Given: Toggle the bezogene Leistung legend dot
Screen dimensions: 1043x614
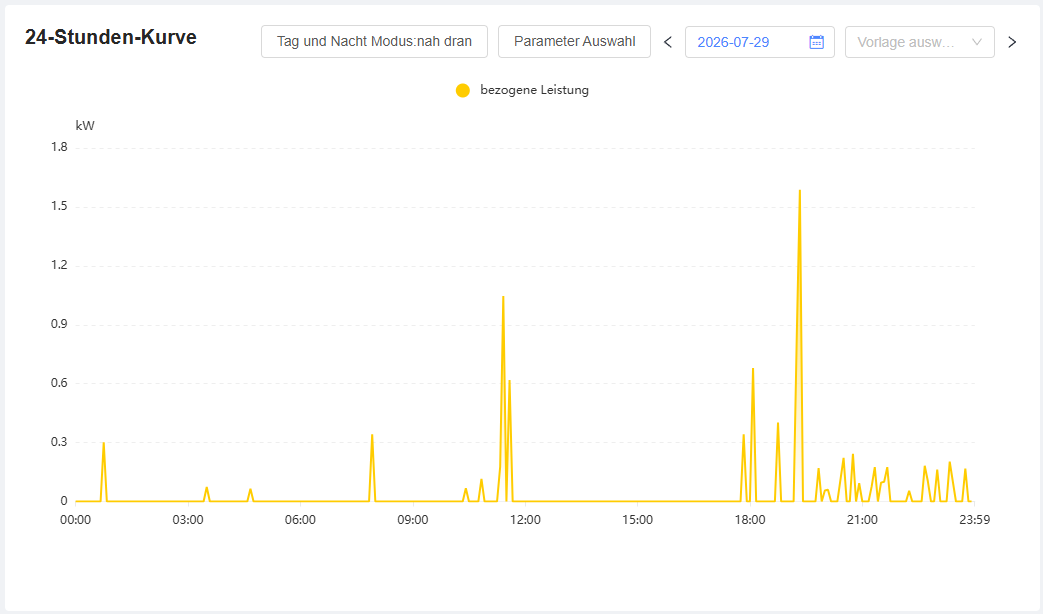Looking at the screenshot, I should tap(463, 90).
